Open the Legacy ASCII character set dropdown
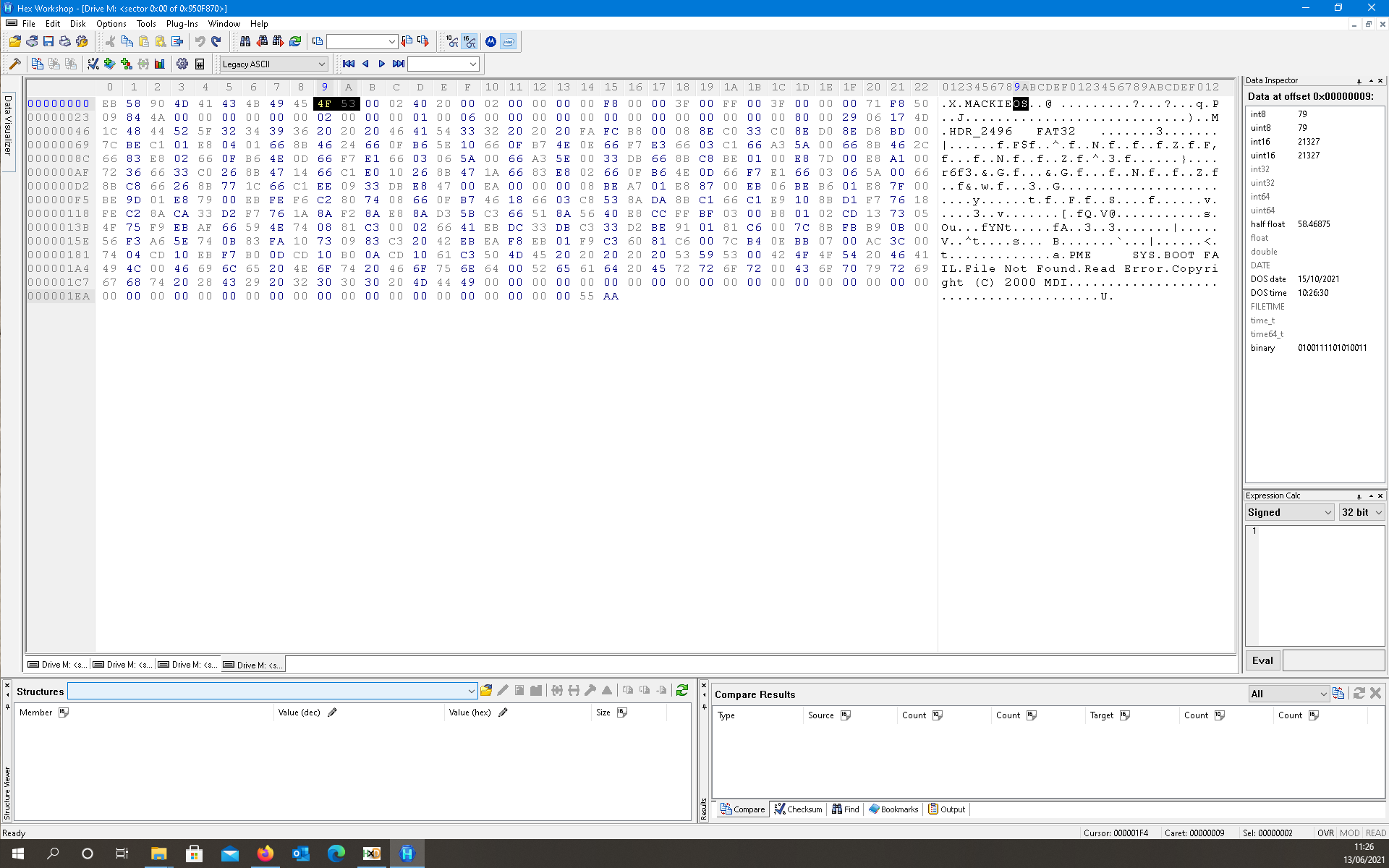The width and height of the screenshot is (1389, 868). tap(274, 64)
